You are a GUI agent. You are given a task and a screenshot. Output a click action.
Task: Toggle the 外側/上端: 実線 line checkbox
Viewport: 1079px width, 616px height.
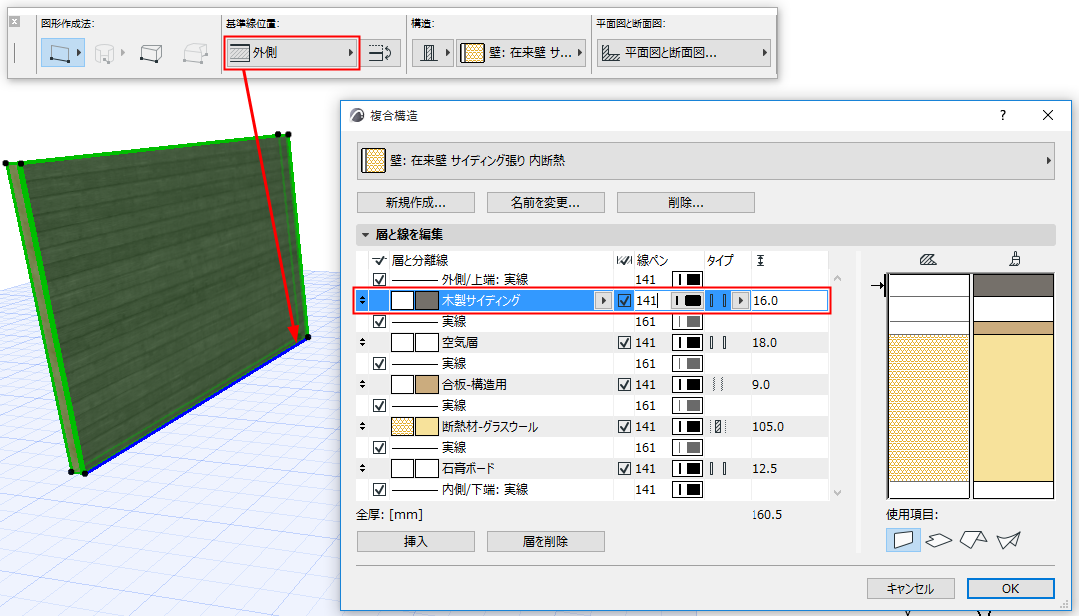379,279
